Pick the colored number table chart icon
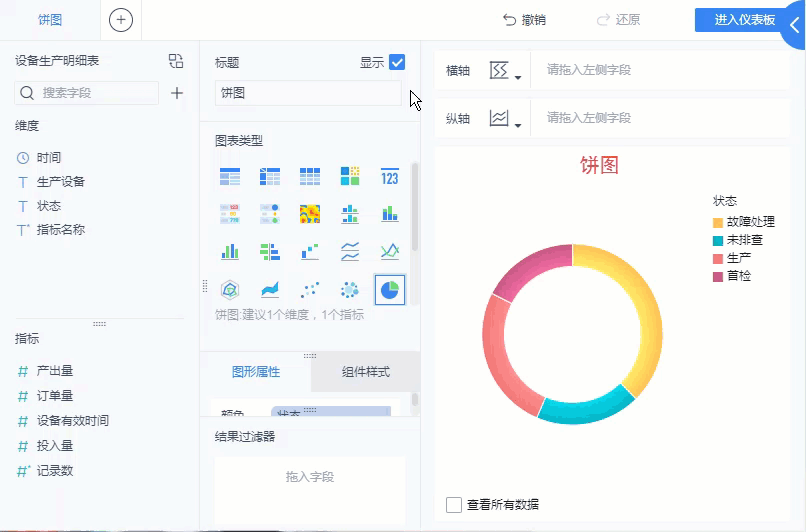Viewport: 806px width, 532px height. [230, 214]
